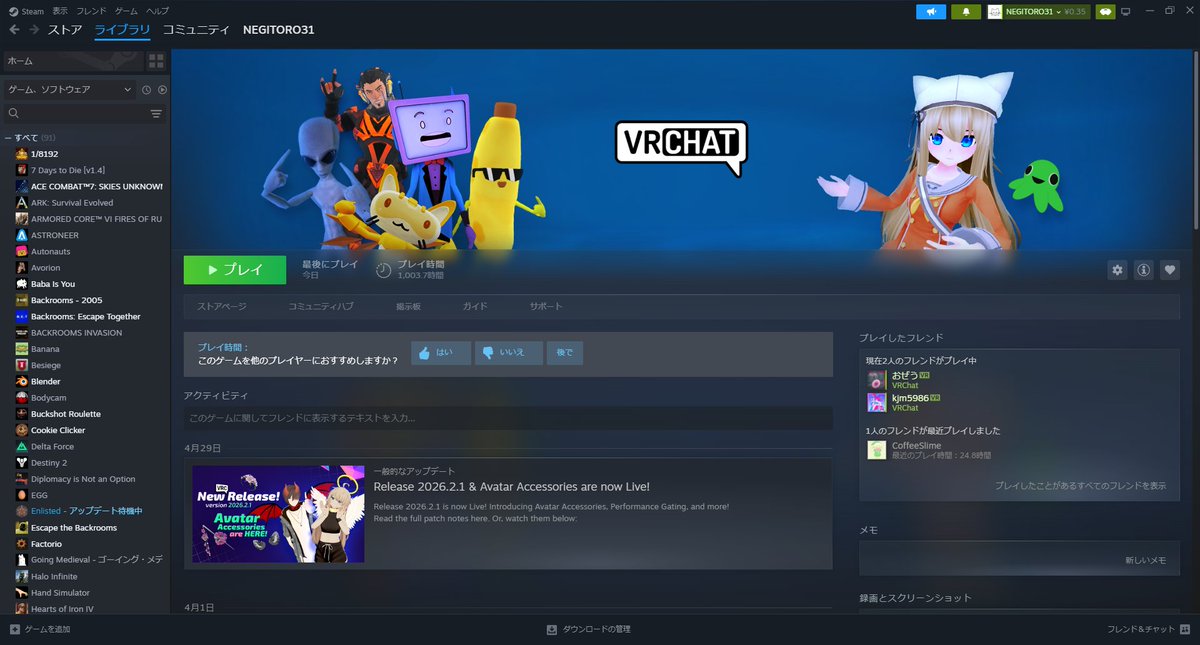
Task: Open the コミュニティ tab
Action: pos(196,30)
